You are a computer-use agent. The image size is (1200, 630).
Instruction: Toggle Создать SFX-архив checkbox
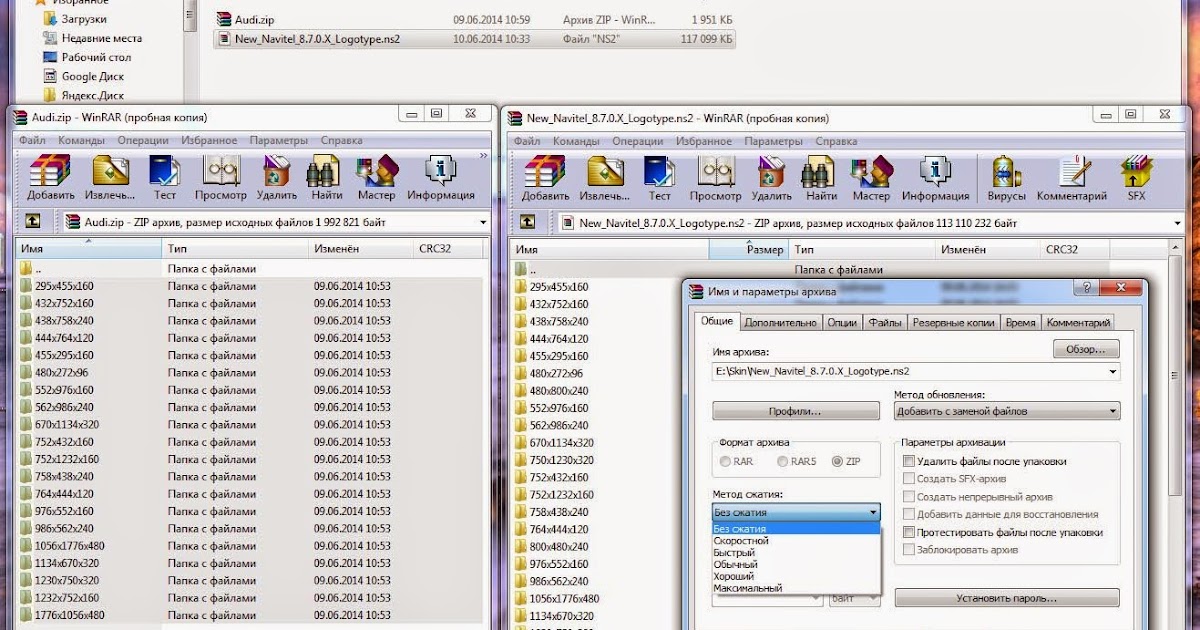click(908, 479)
